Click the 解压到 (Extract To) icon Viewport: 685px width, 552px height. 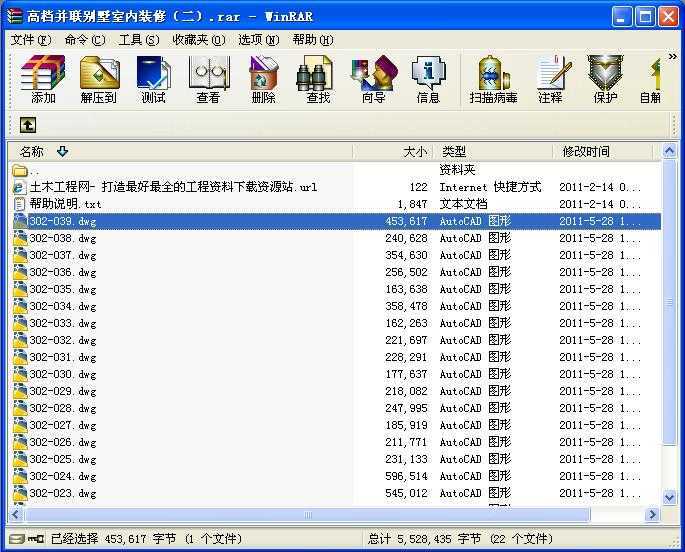point(99,79)
